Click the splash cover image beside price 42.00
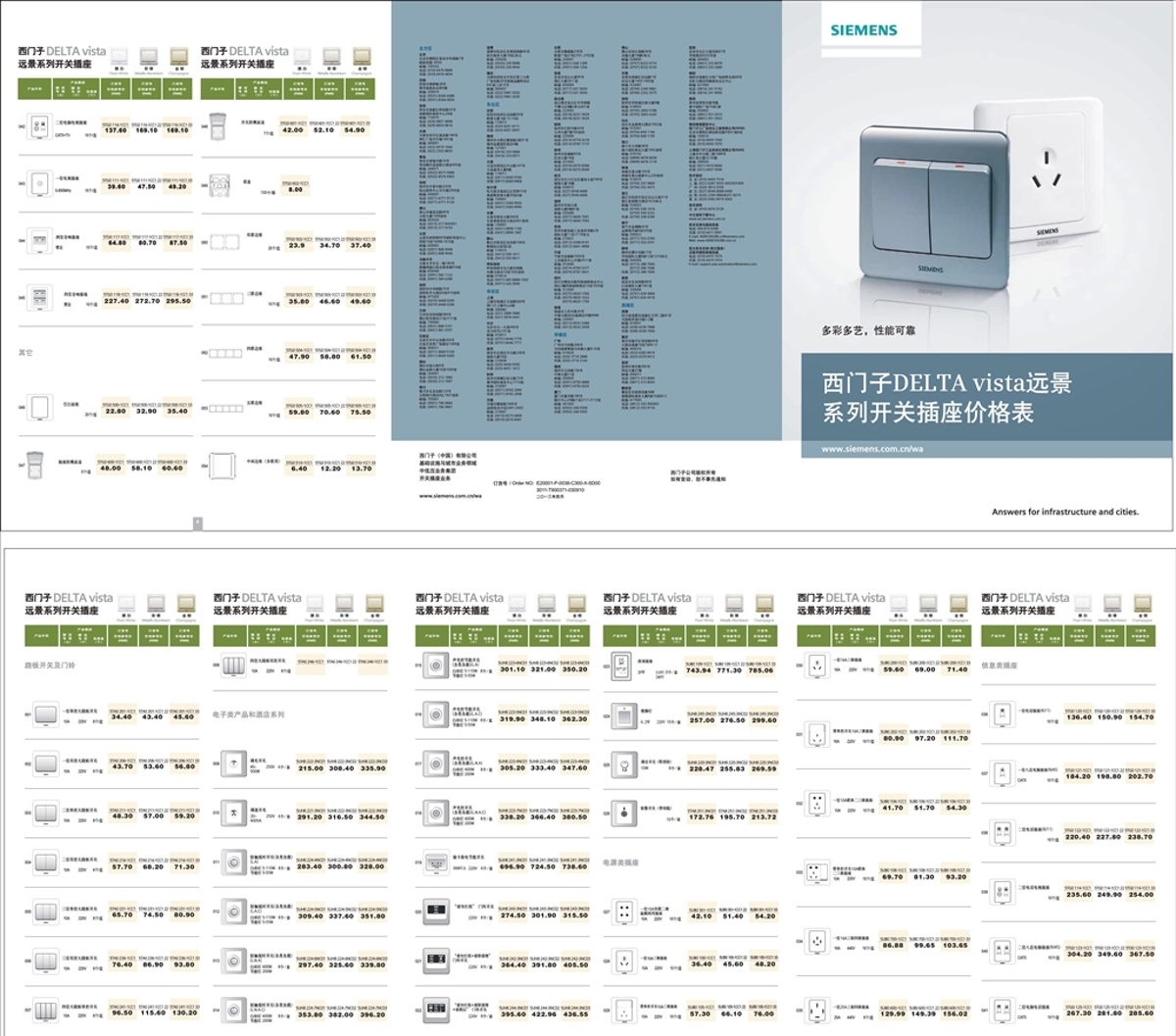 tap(219, 126)
